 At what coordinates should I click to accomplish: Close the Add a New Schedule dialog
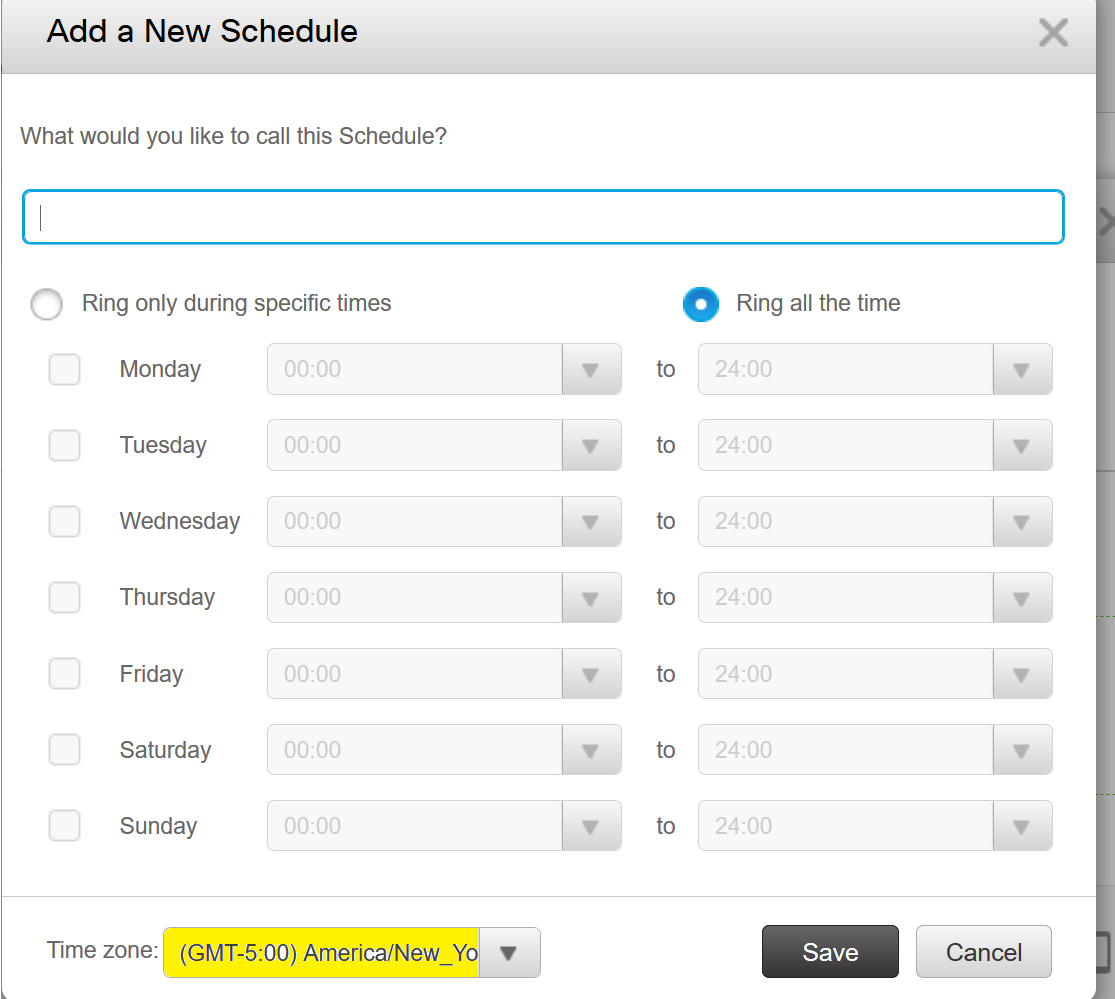[x=1053, y=33]
